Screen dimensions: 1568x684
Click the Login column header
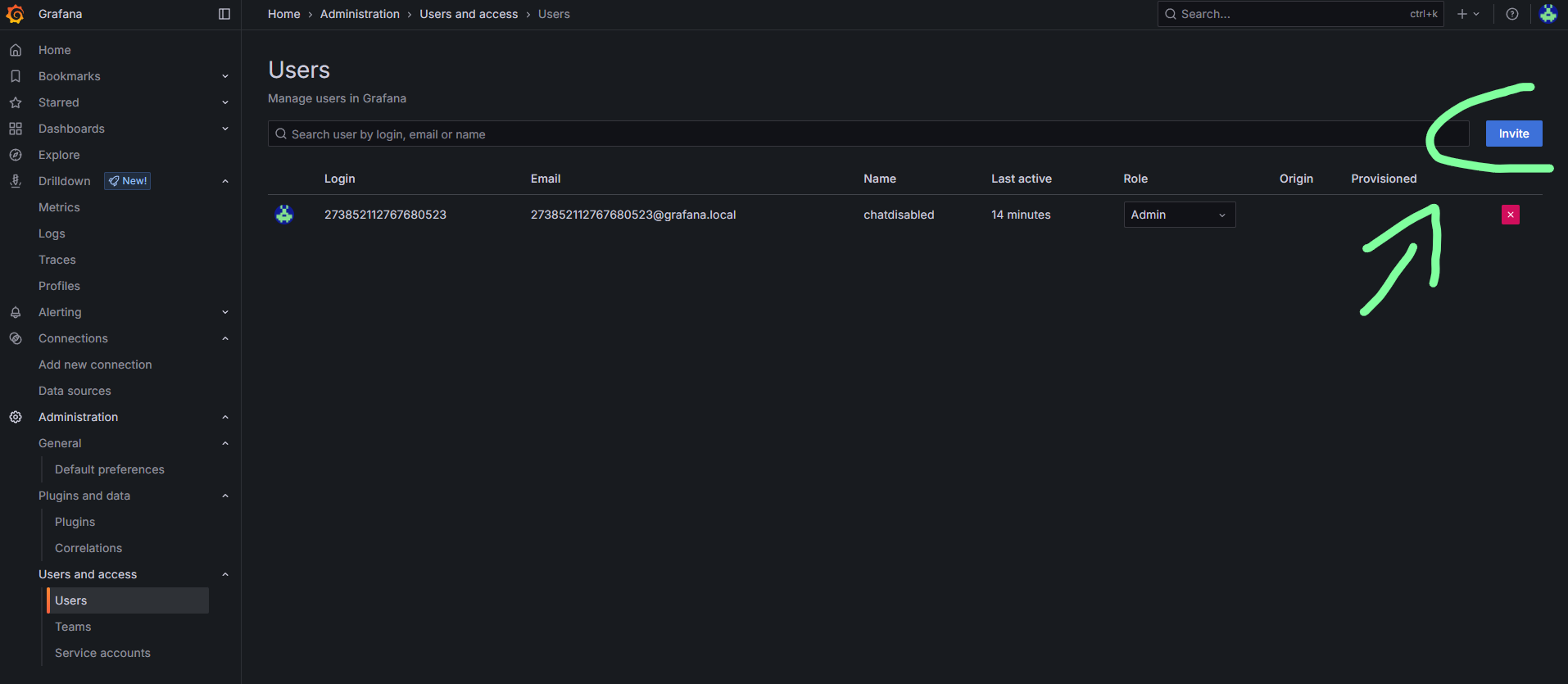pyautogui.click(x=339, y=179)
